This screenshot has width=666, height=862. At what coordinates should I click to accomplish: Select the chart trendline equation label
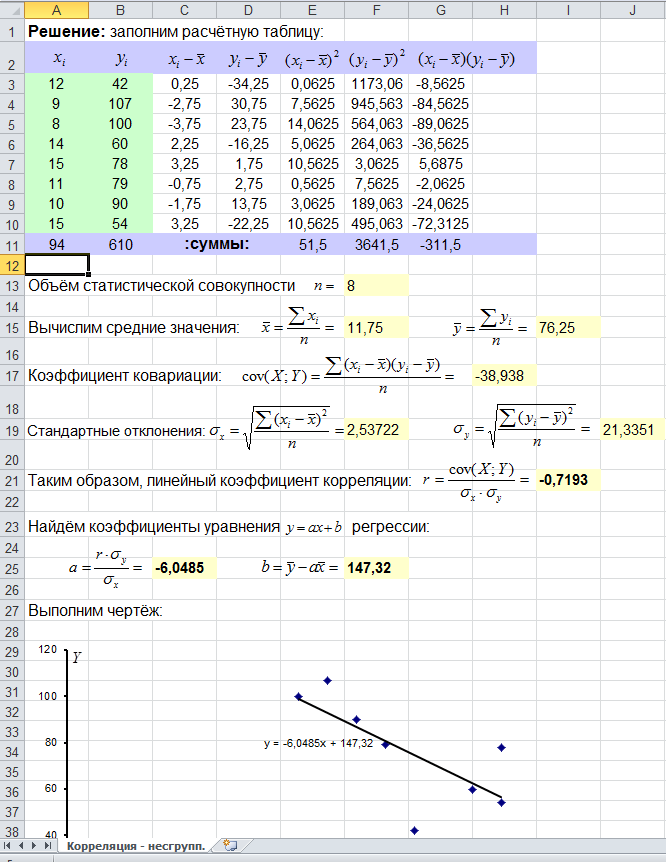(319, 743)
